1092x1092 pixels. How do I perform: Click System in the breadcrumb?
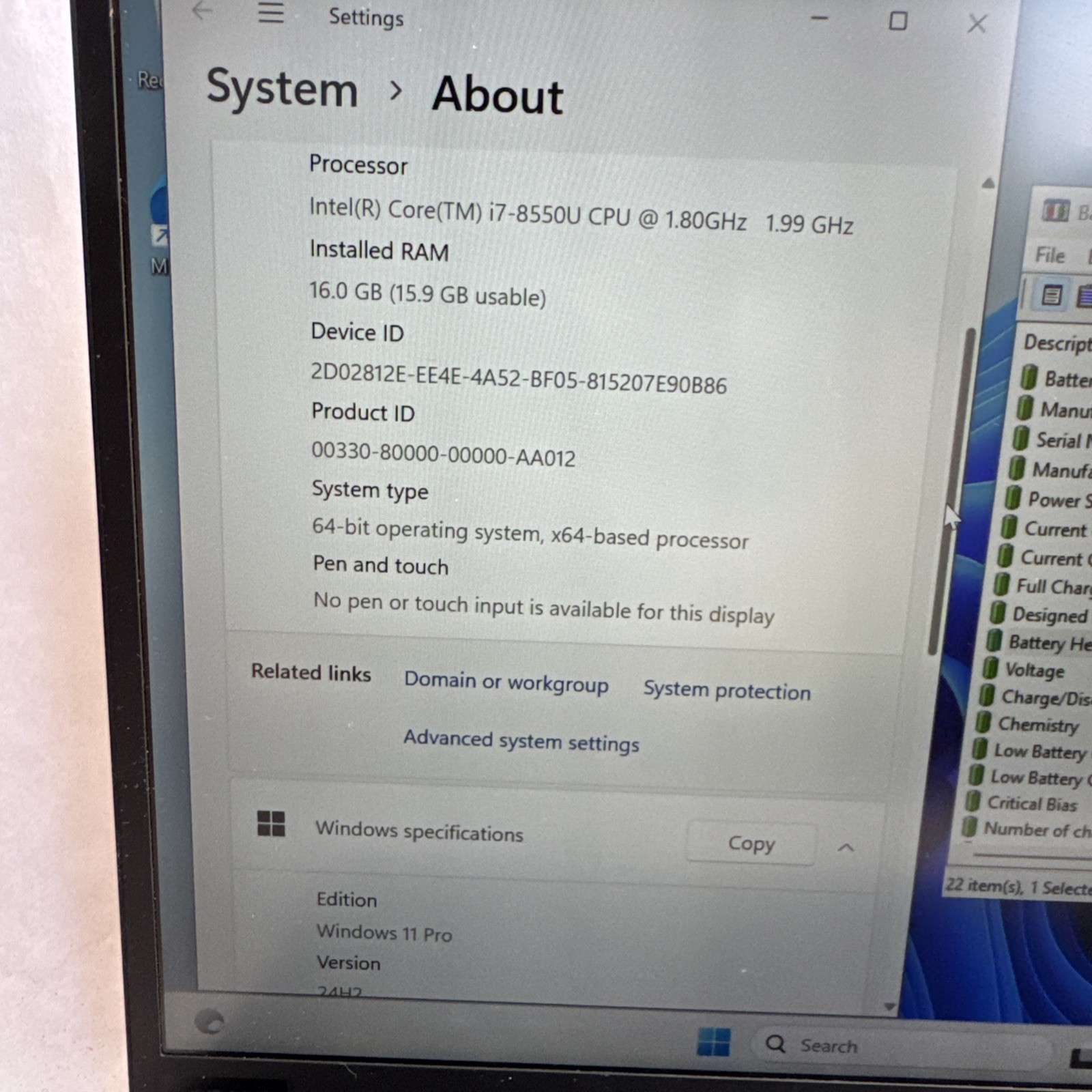pyautogui.click(x=282, y=89)
